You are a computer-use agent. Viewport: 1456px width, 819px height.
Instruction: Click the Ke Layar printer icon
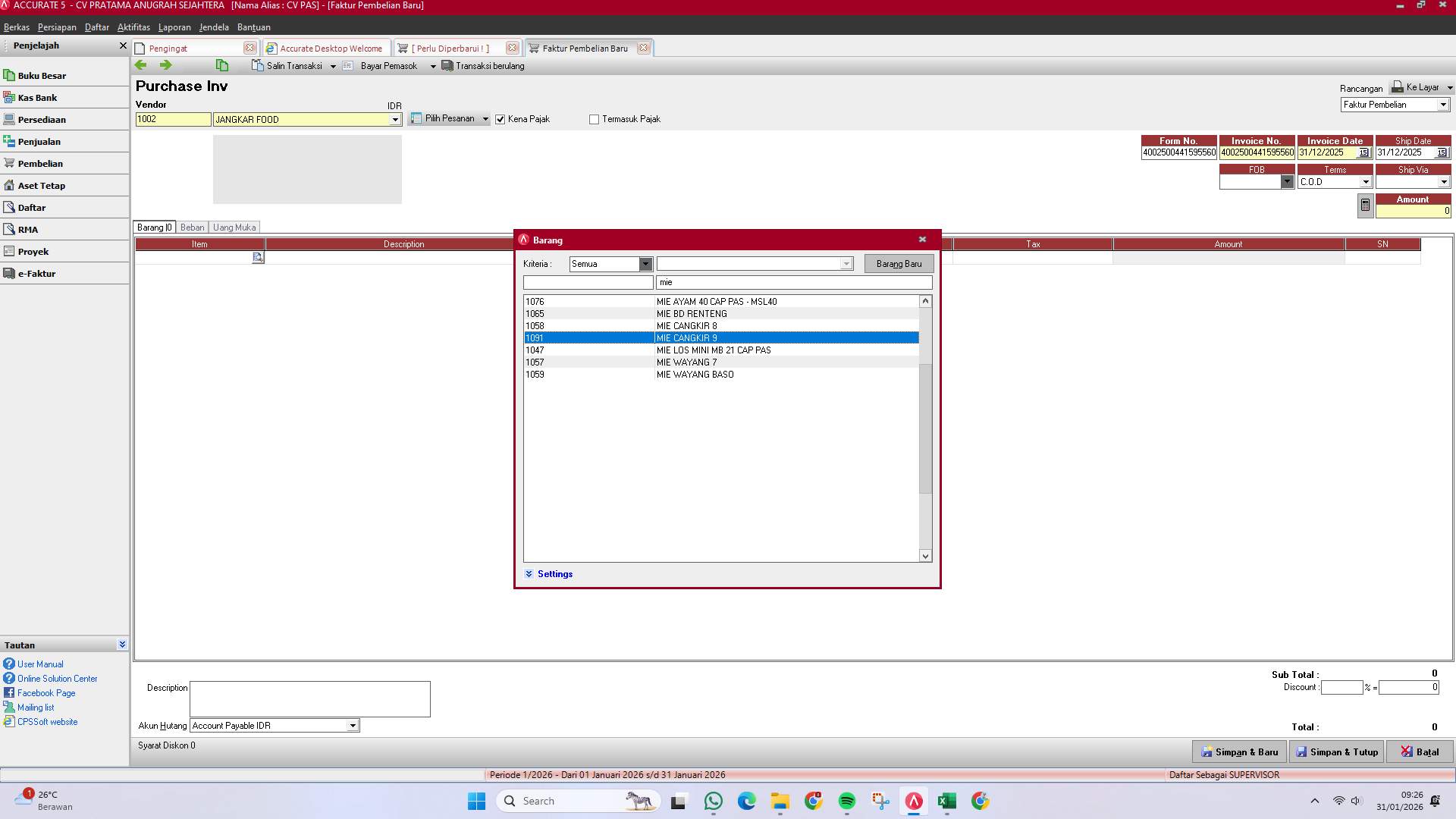(1397, 86)
